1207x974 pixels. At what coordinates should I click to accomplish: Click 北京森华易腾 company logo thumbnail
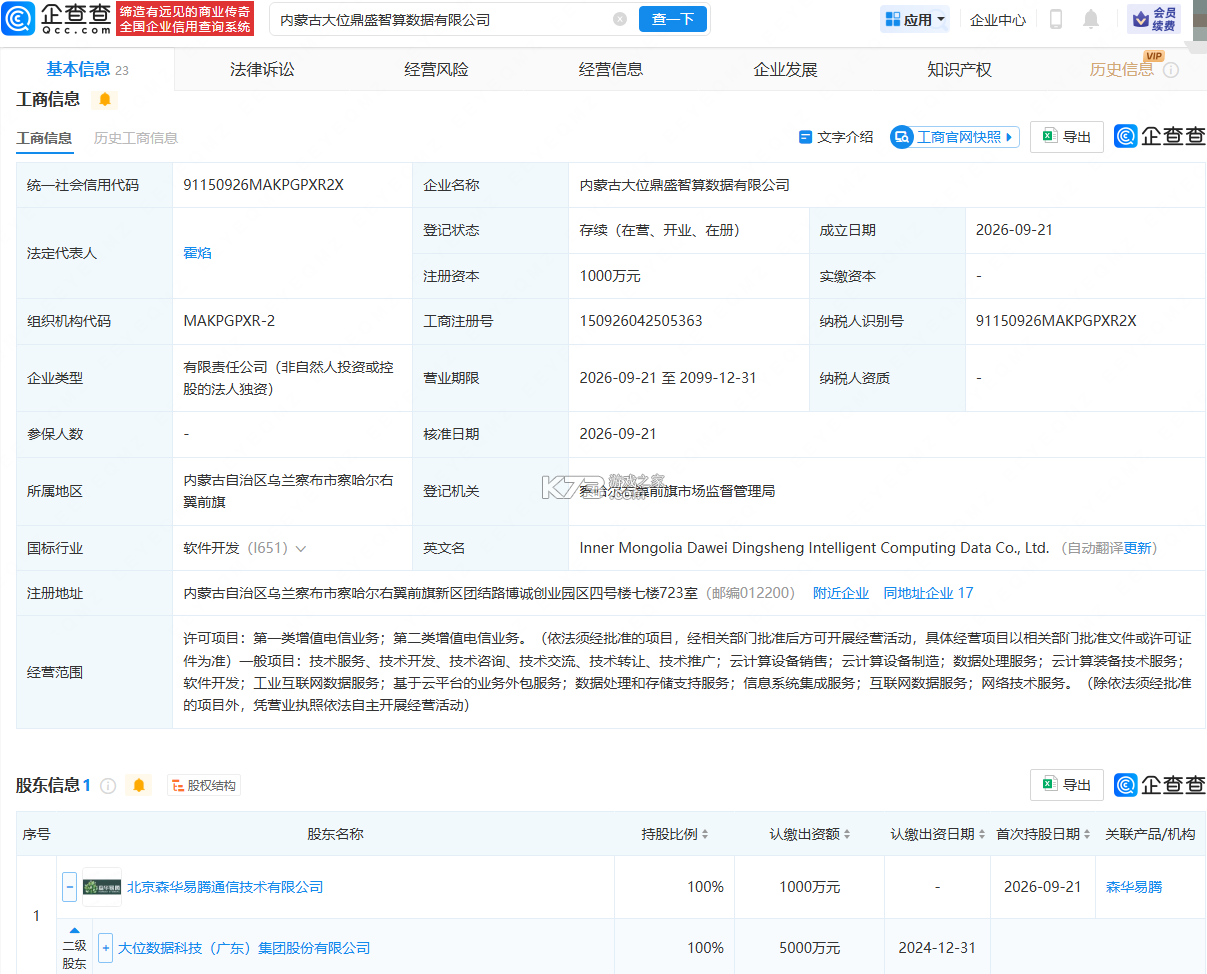(x=102, y=887)
